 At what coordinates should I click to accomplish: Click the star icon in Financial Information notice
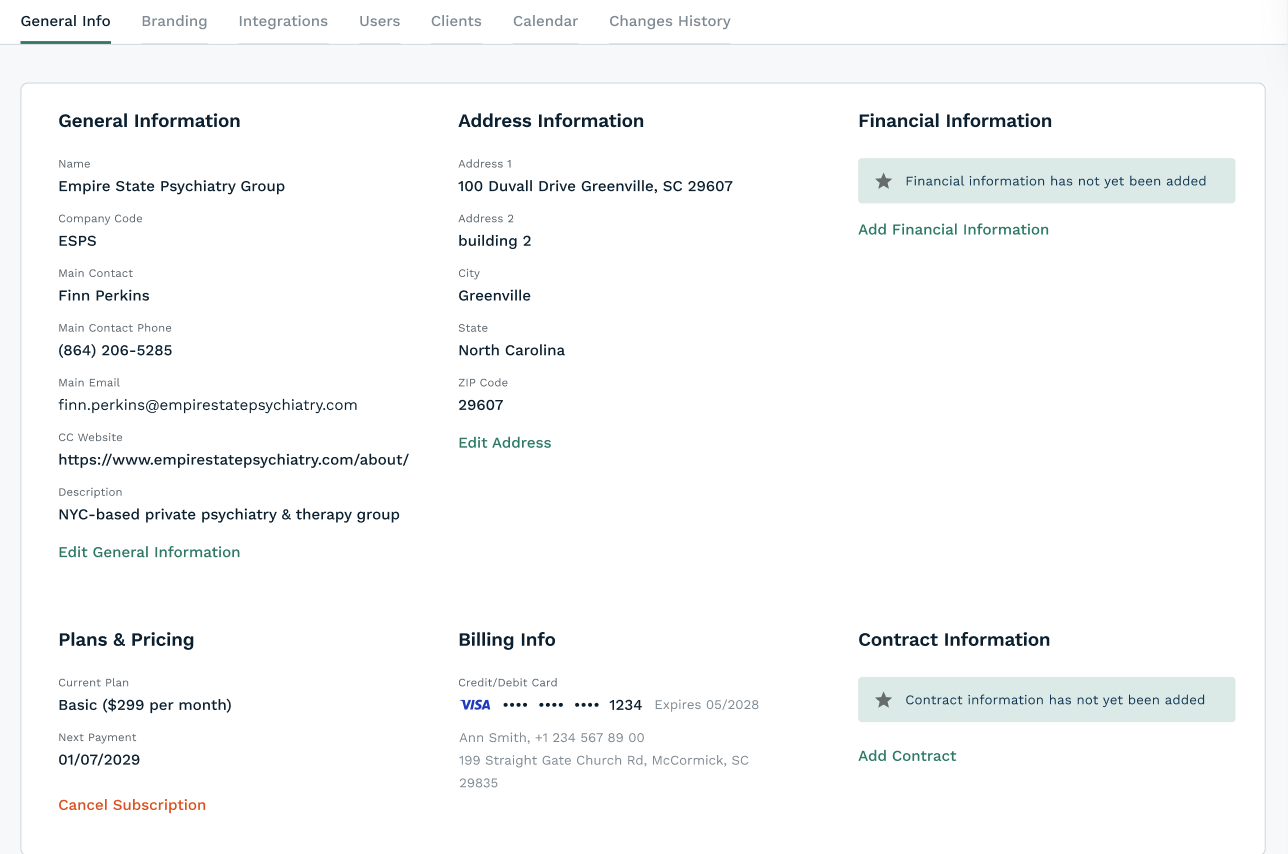tap(883, 181)
